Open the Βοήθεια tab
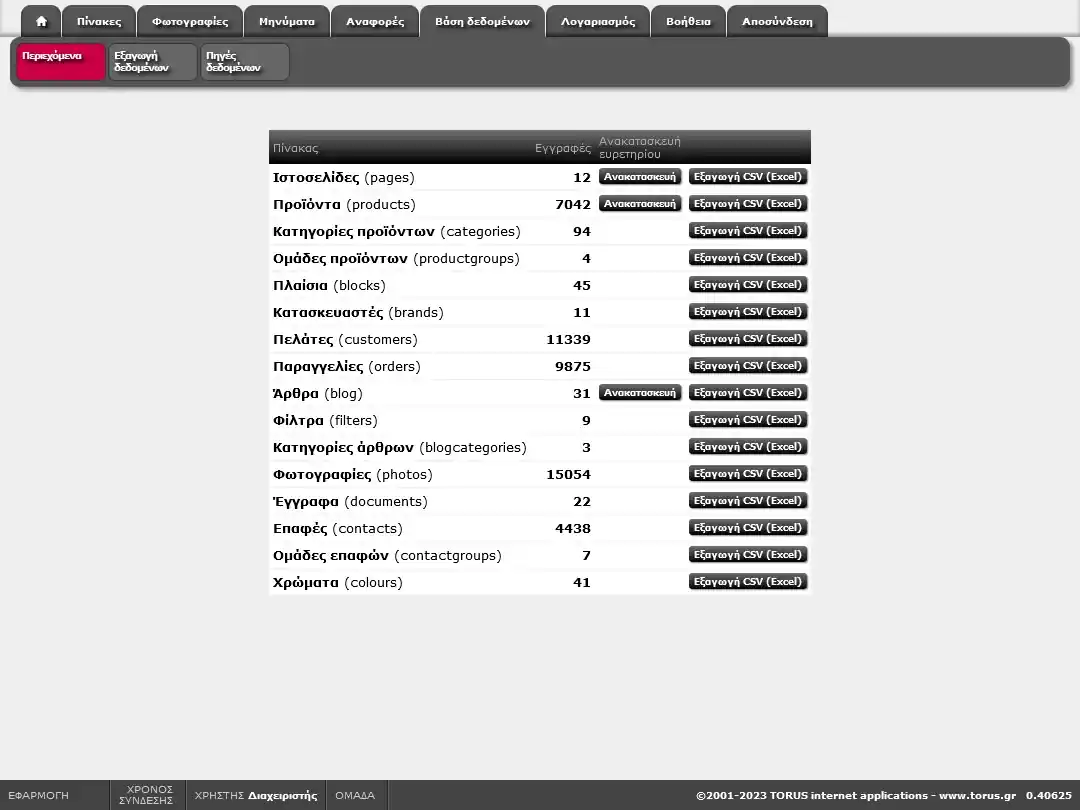 (x=688, y=21)
